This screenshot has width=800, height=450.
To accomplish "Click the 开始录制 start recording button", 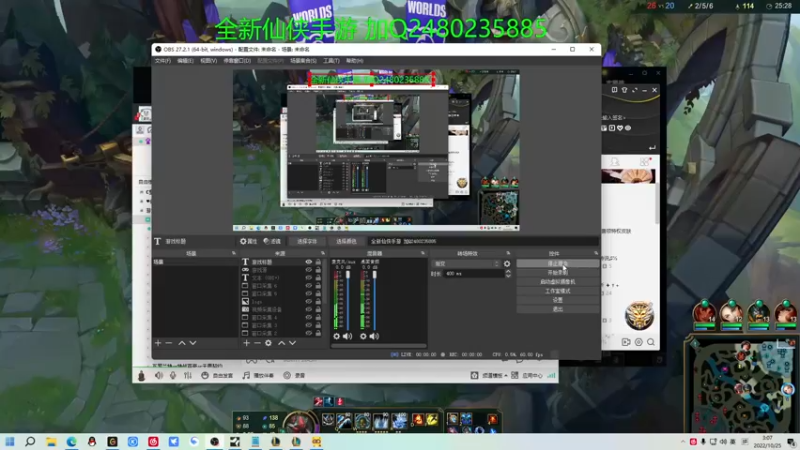I will coord(558,272).
